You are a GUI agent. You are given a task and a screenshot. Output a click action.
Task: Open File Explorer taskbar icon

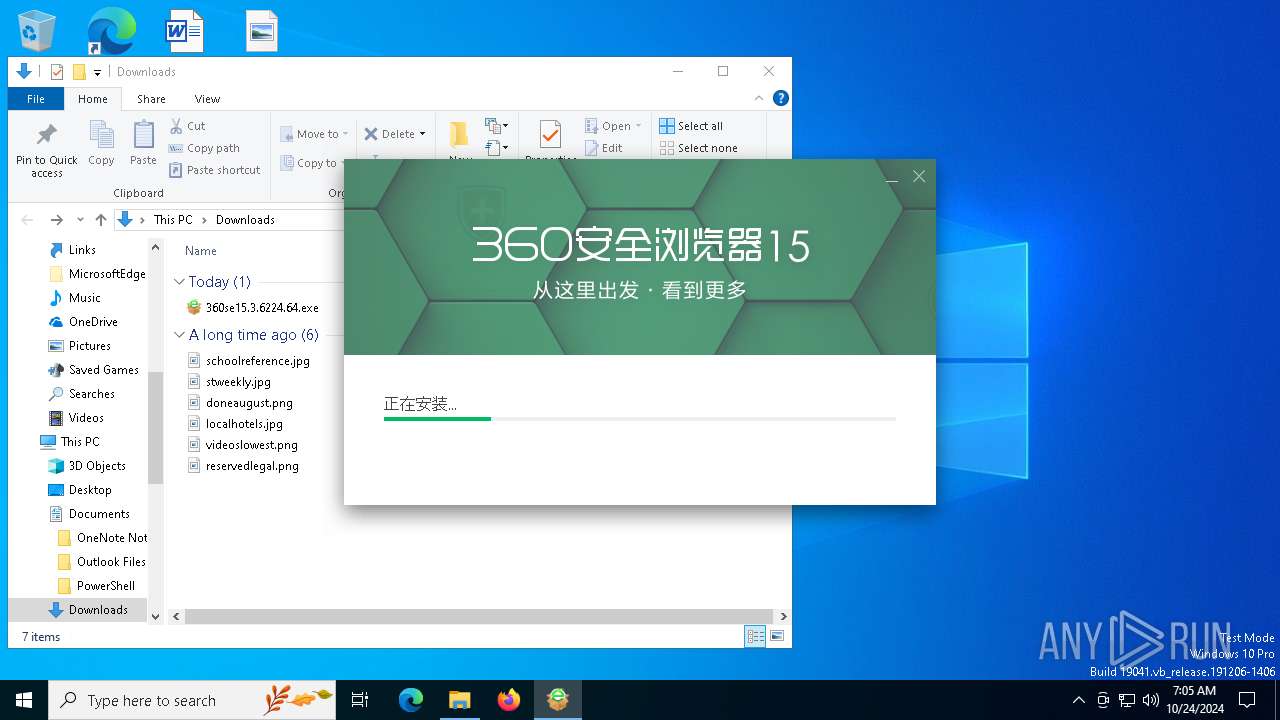click(x=459, y=700)
